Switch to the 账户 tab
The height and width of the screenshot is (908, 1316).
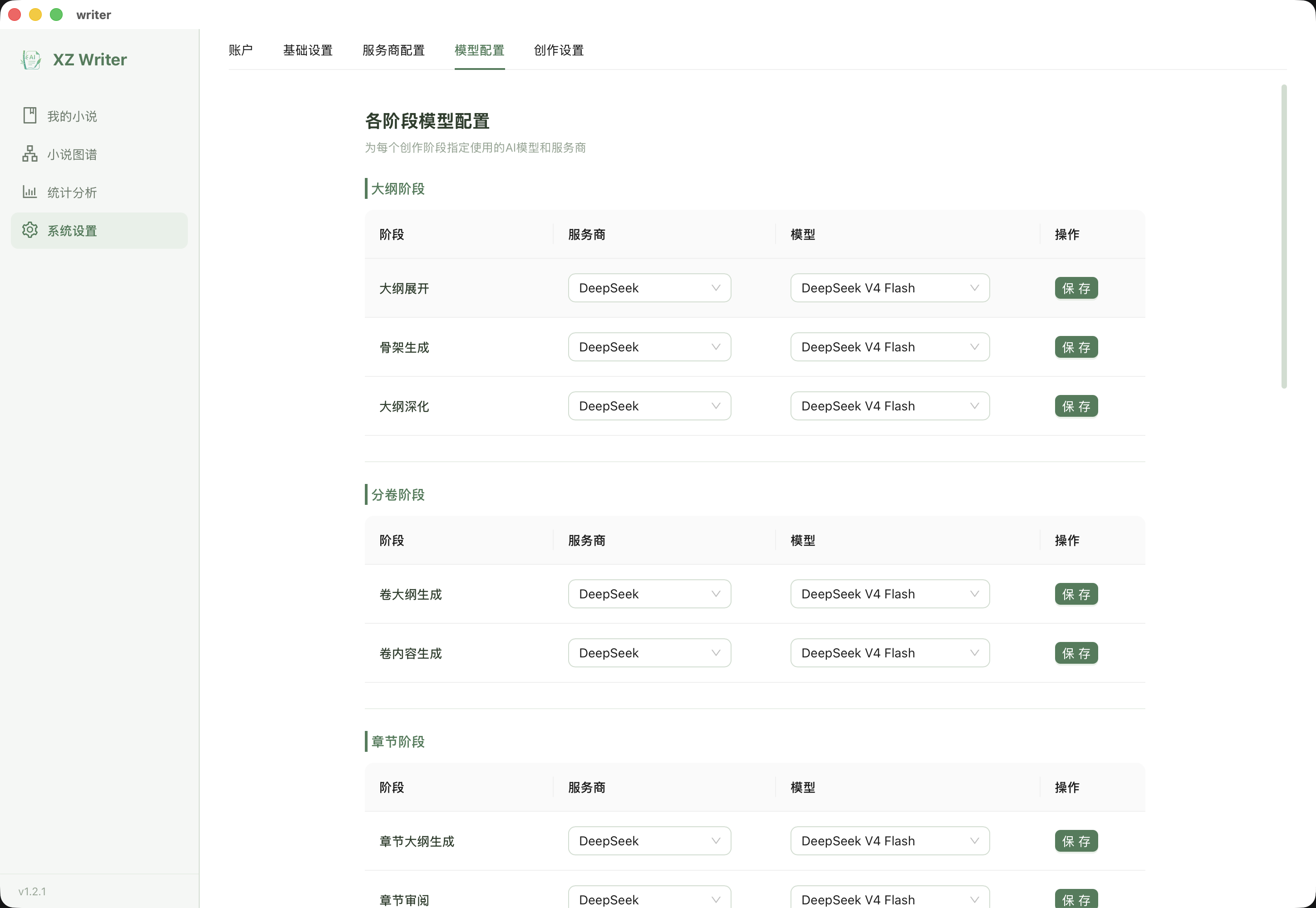click(241, 50)
